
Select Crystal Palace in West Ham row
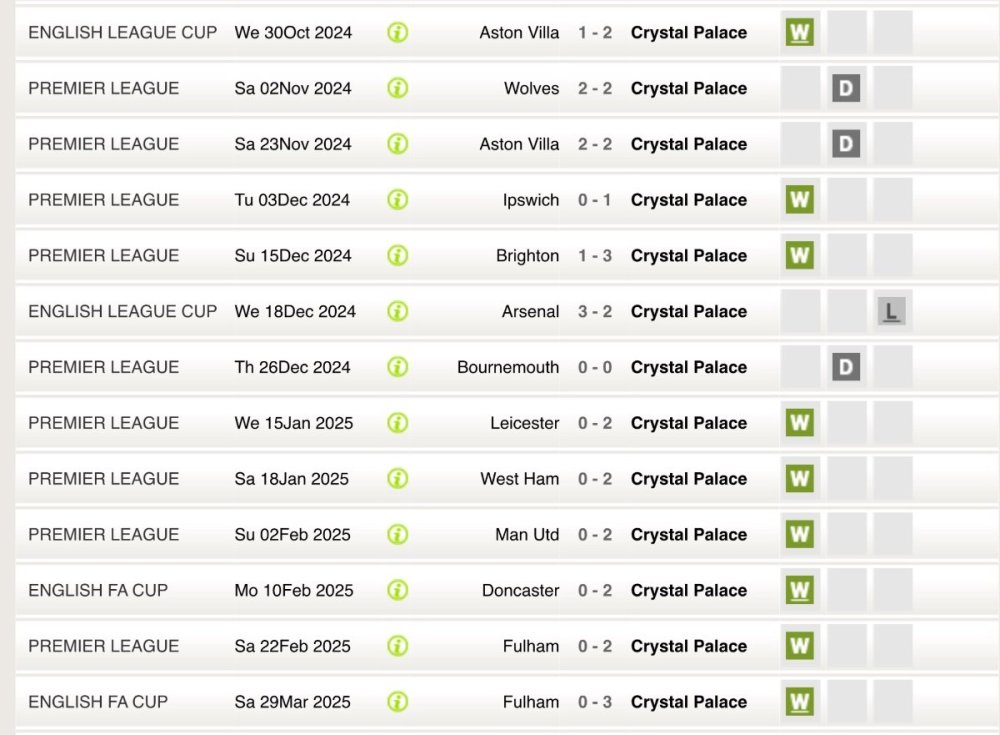point(688,479)
